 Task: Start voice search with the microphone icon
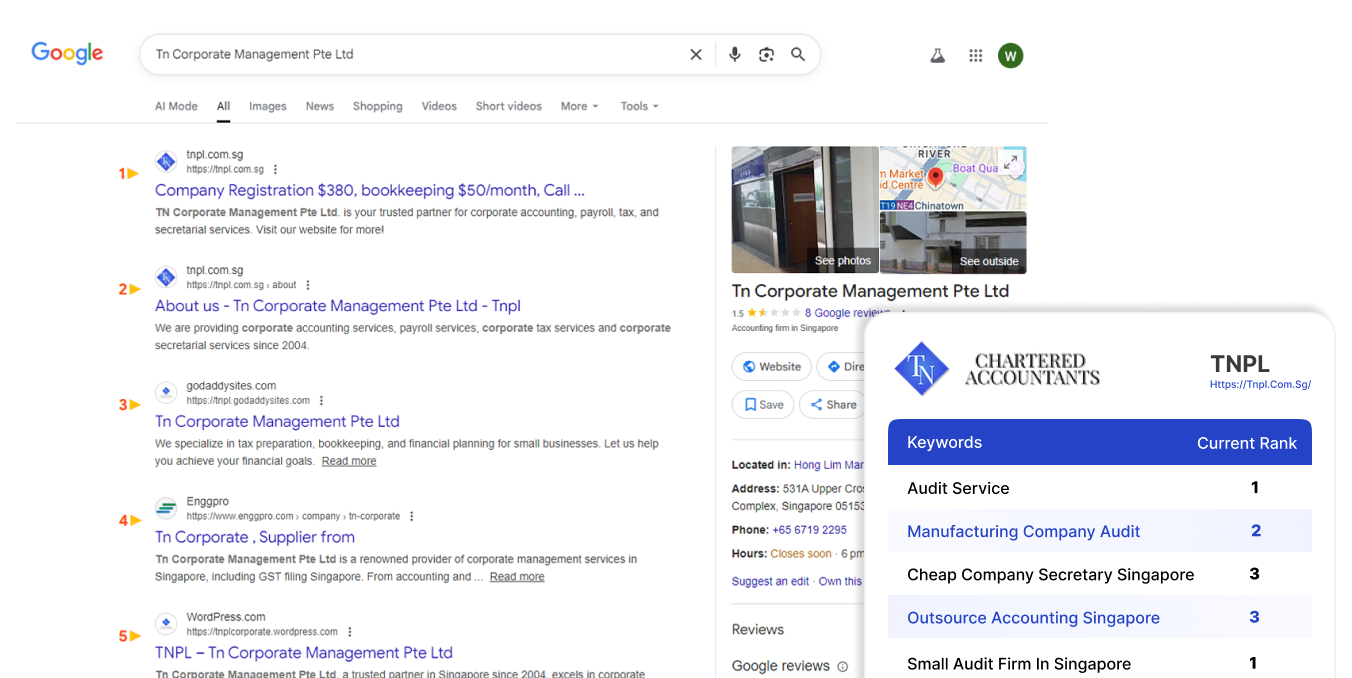point(735,55)
